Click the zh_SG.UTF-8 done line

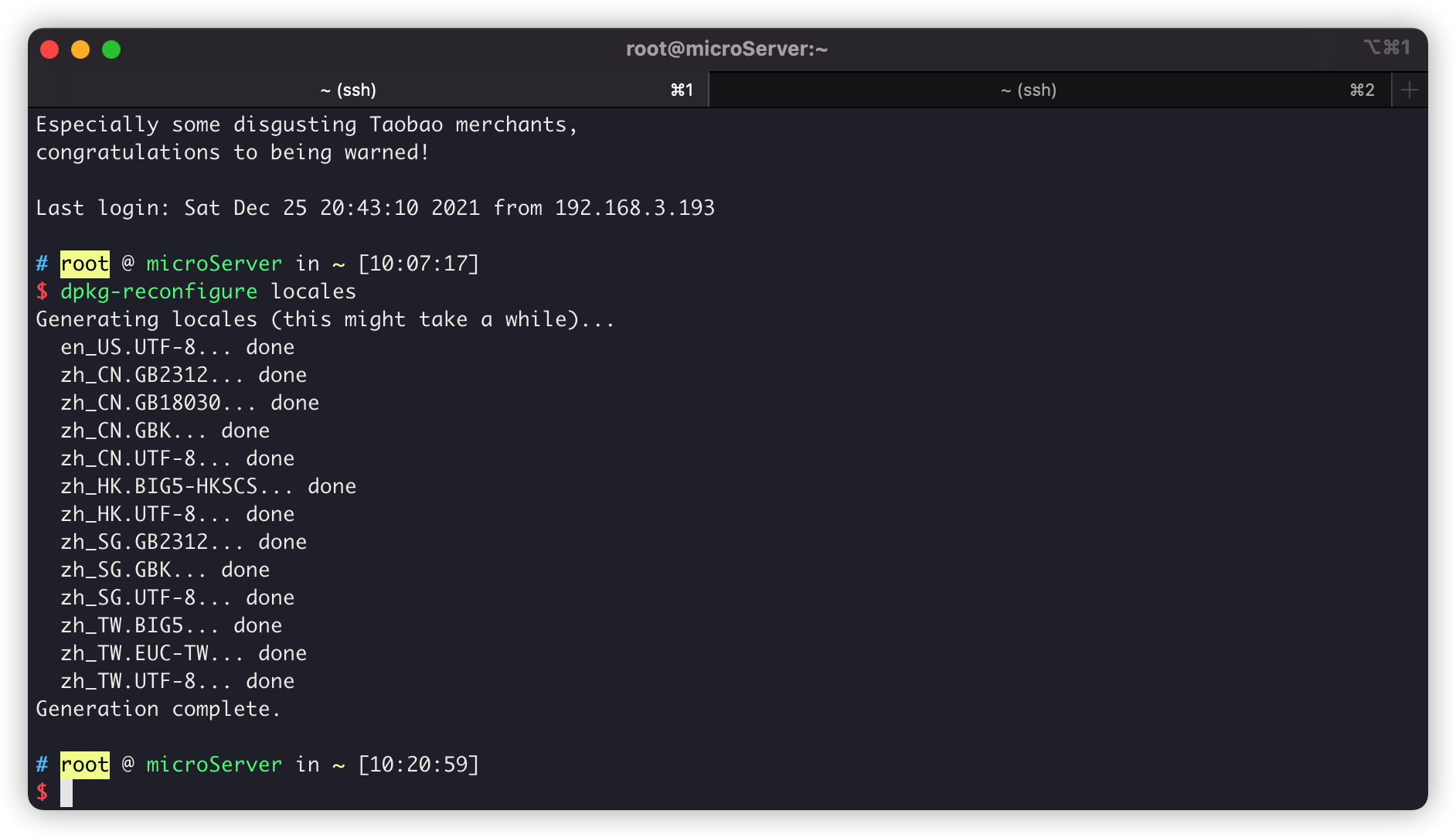[x=177, y=598]
